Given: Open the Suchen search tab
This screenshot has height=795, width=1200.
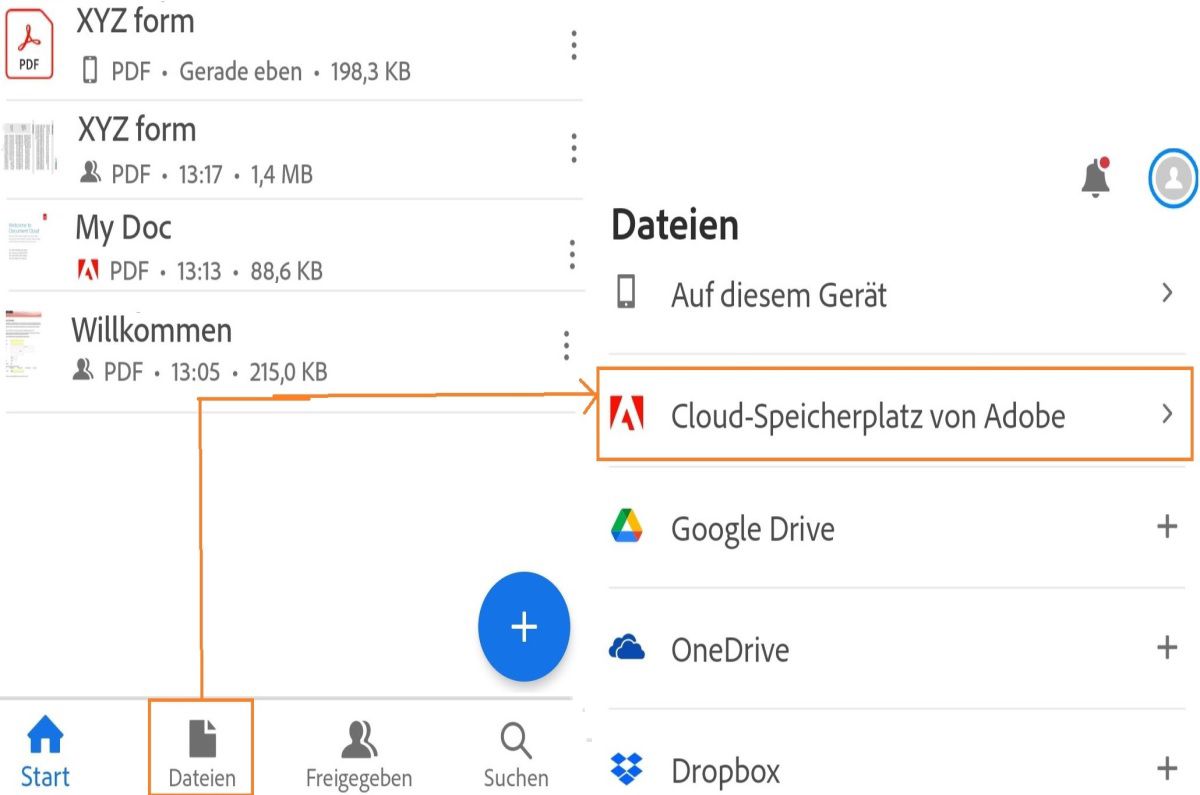Looking at the screenshot, I should pos(516,752).
